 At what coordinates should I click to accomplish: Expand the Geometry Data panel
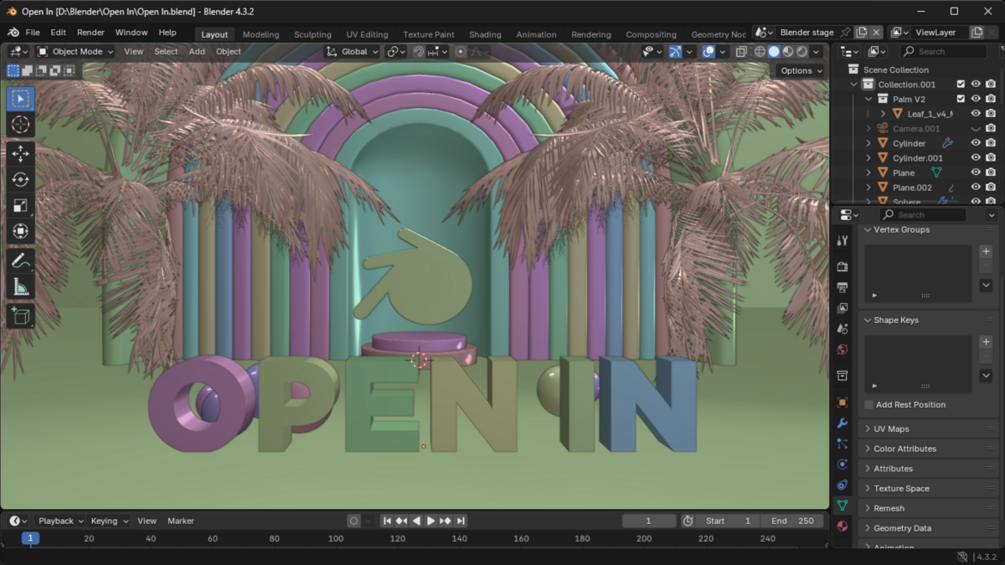point(901,528)
